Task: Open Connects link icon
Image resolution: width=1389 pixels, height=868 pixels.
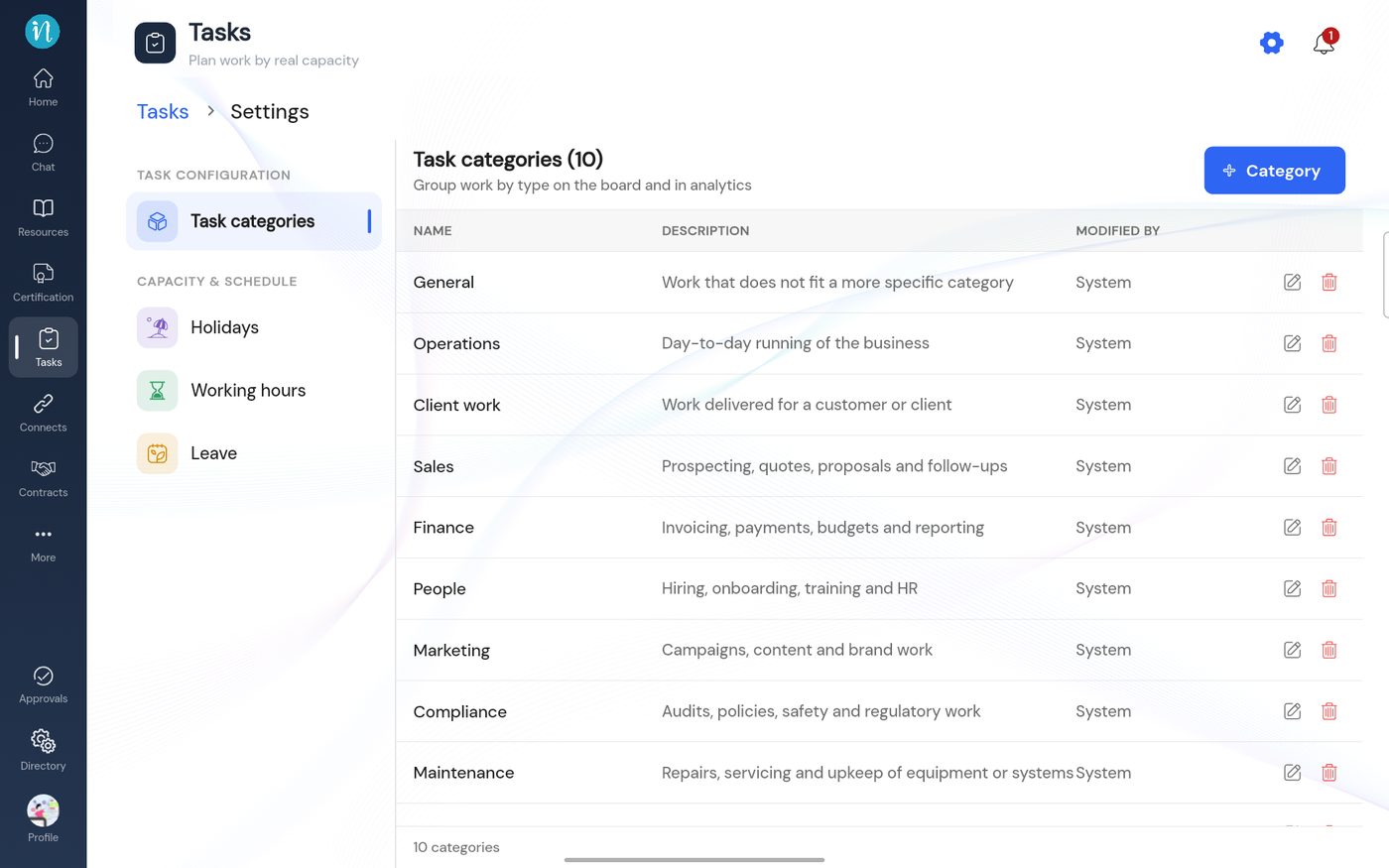Action: coord(43,413)
